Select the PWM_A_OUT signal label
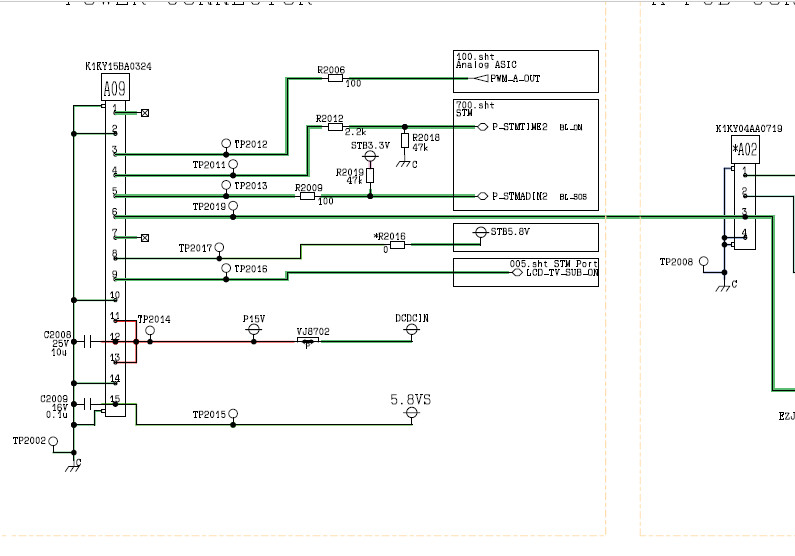The height and width of the screenshot is (556, 795). point(515,79)
